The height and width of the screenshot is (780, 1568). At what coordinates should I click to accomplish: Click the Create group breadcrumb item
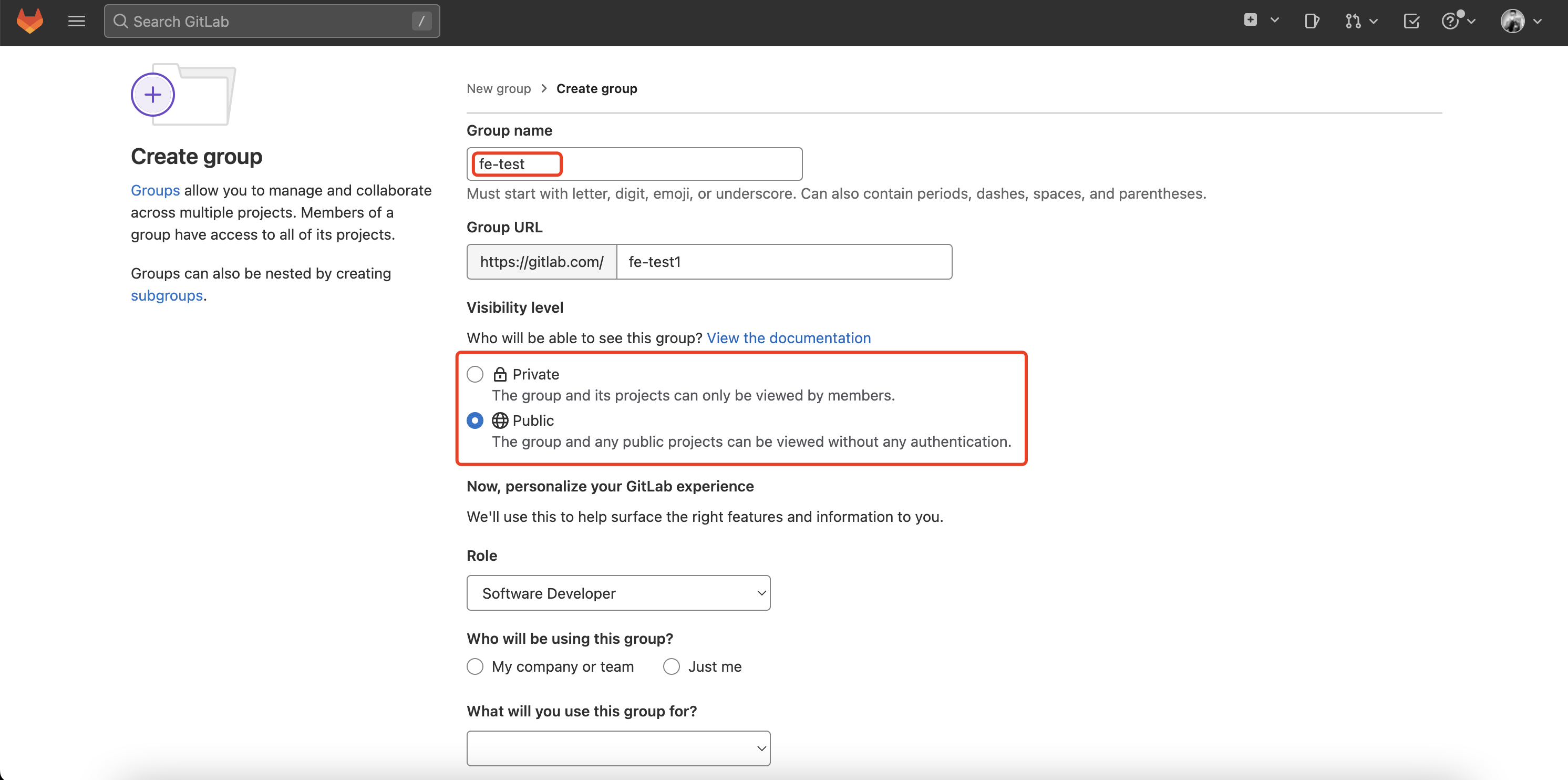(596, 89)
